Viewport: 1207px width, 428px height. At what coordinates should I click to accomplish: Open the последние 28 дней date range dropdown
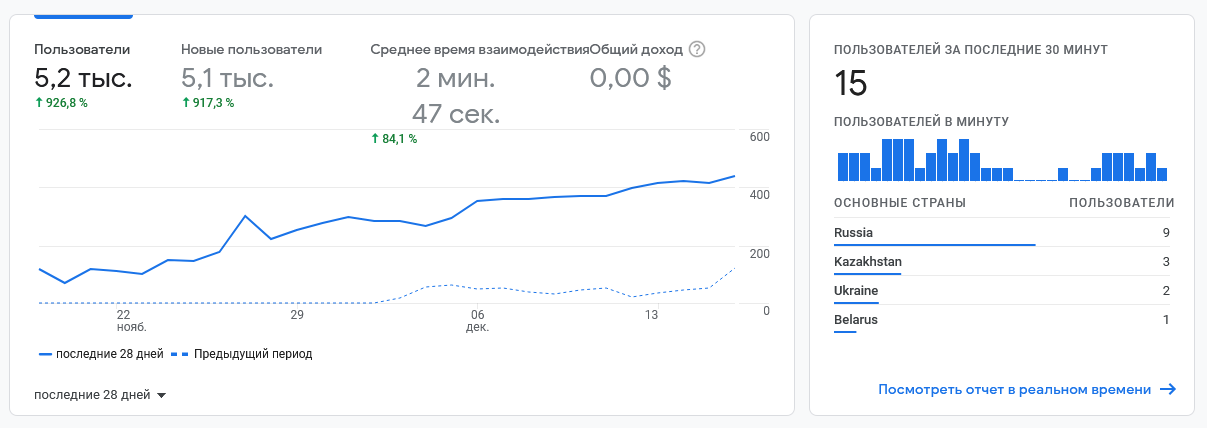[x=100, y=395]
